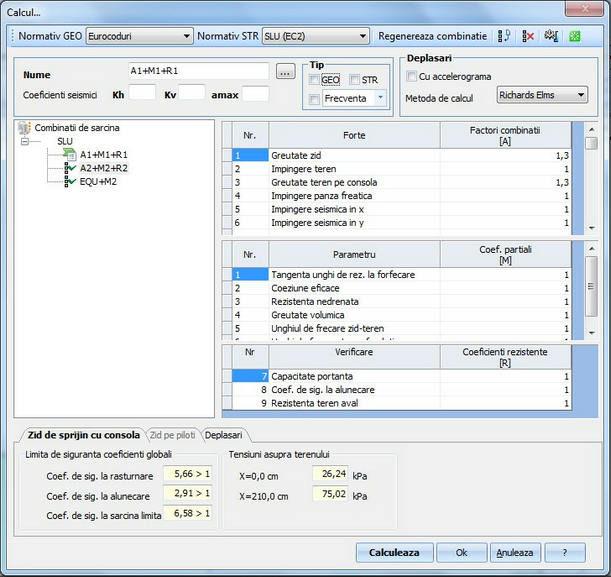Click the icon beside A1+M1+R1 in the tree
611x577 pixels.
tap(69, 154)
